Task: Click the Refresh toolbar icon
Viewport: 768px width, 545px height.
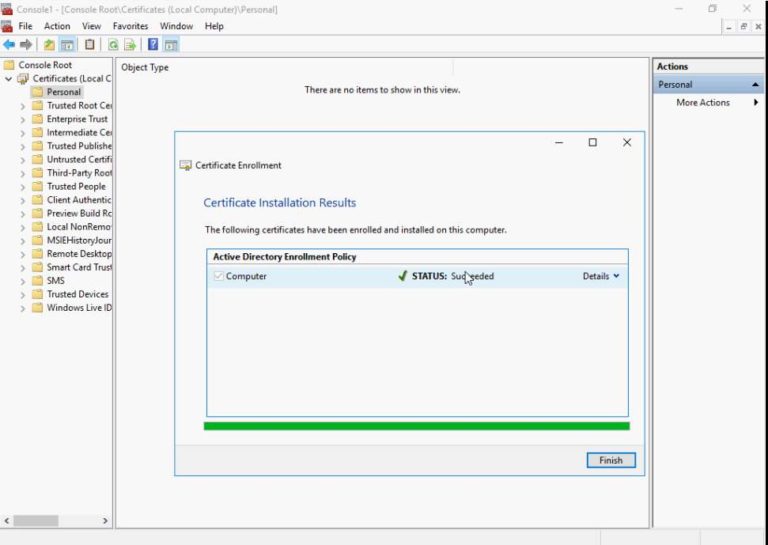Action: [x=113, y=45]
